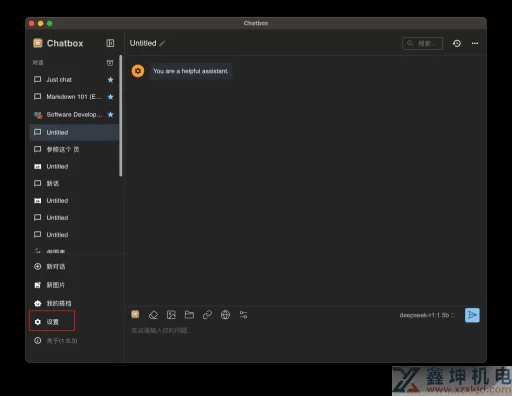Viewport: 512px width, 396px height.
Task: Toggle the star on Just chat
Action: click(x=111, y=80)
